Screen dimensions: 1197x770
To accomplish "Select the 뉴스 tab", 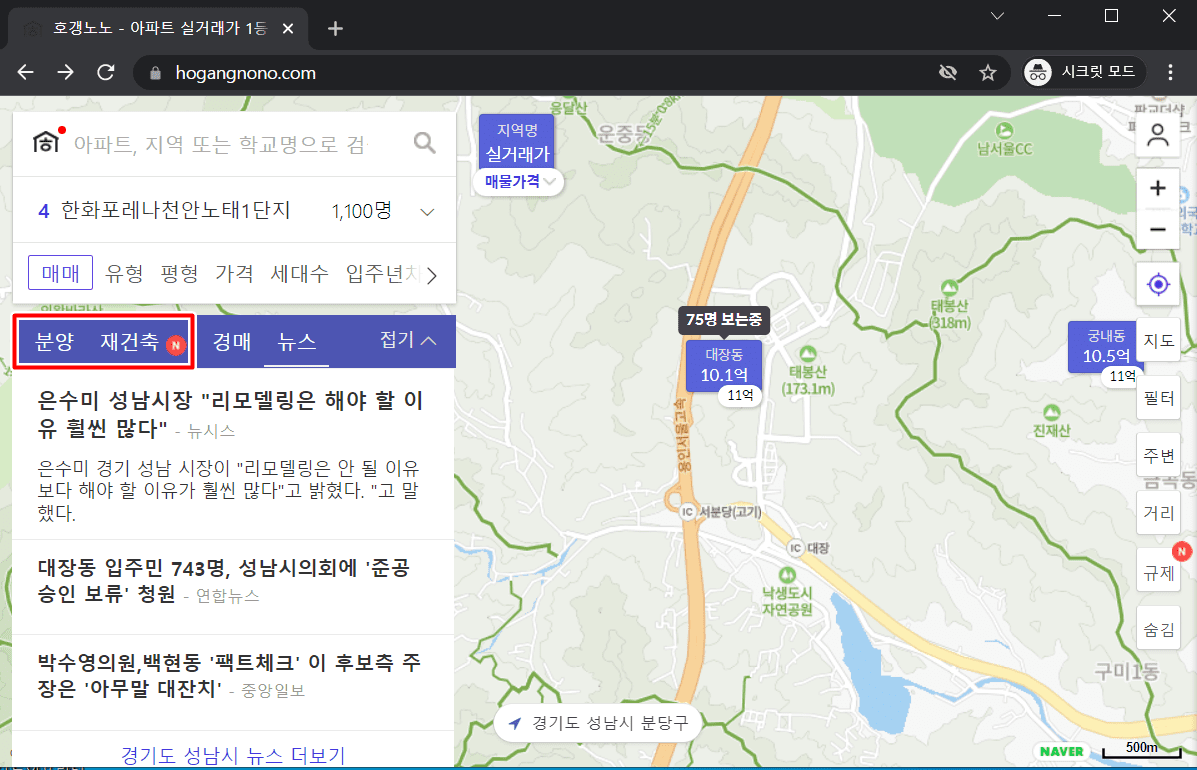I will click(296, 341).
